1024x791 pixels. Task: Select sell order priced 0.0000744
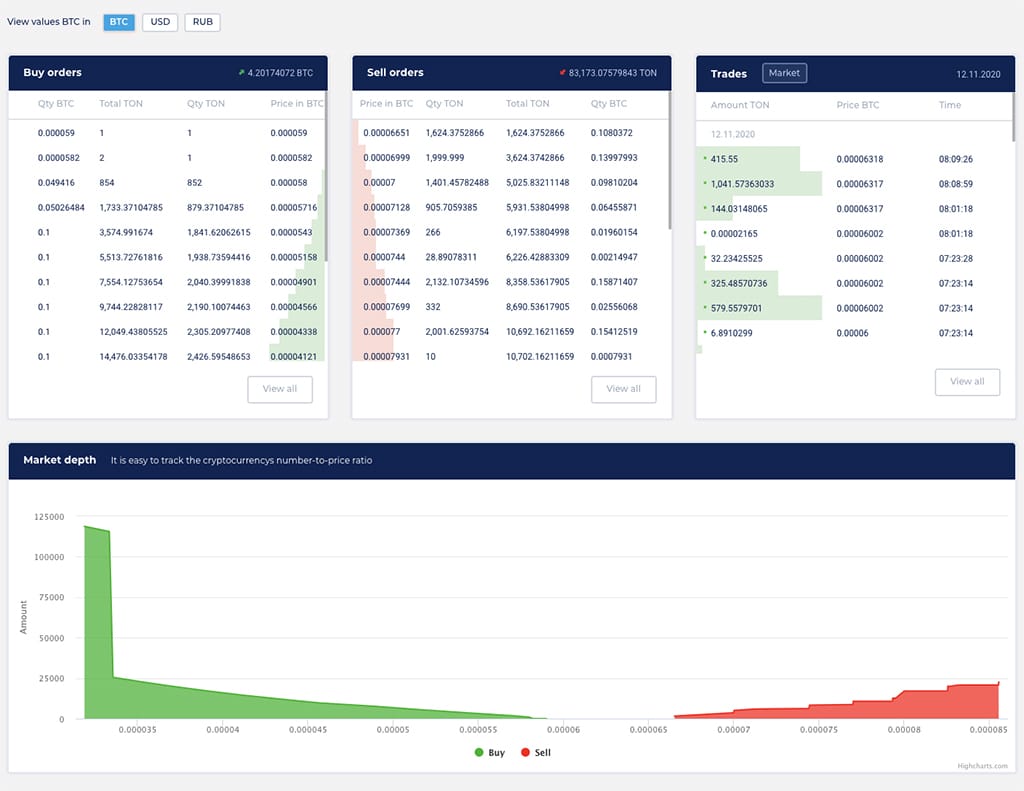[510, 257]
